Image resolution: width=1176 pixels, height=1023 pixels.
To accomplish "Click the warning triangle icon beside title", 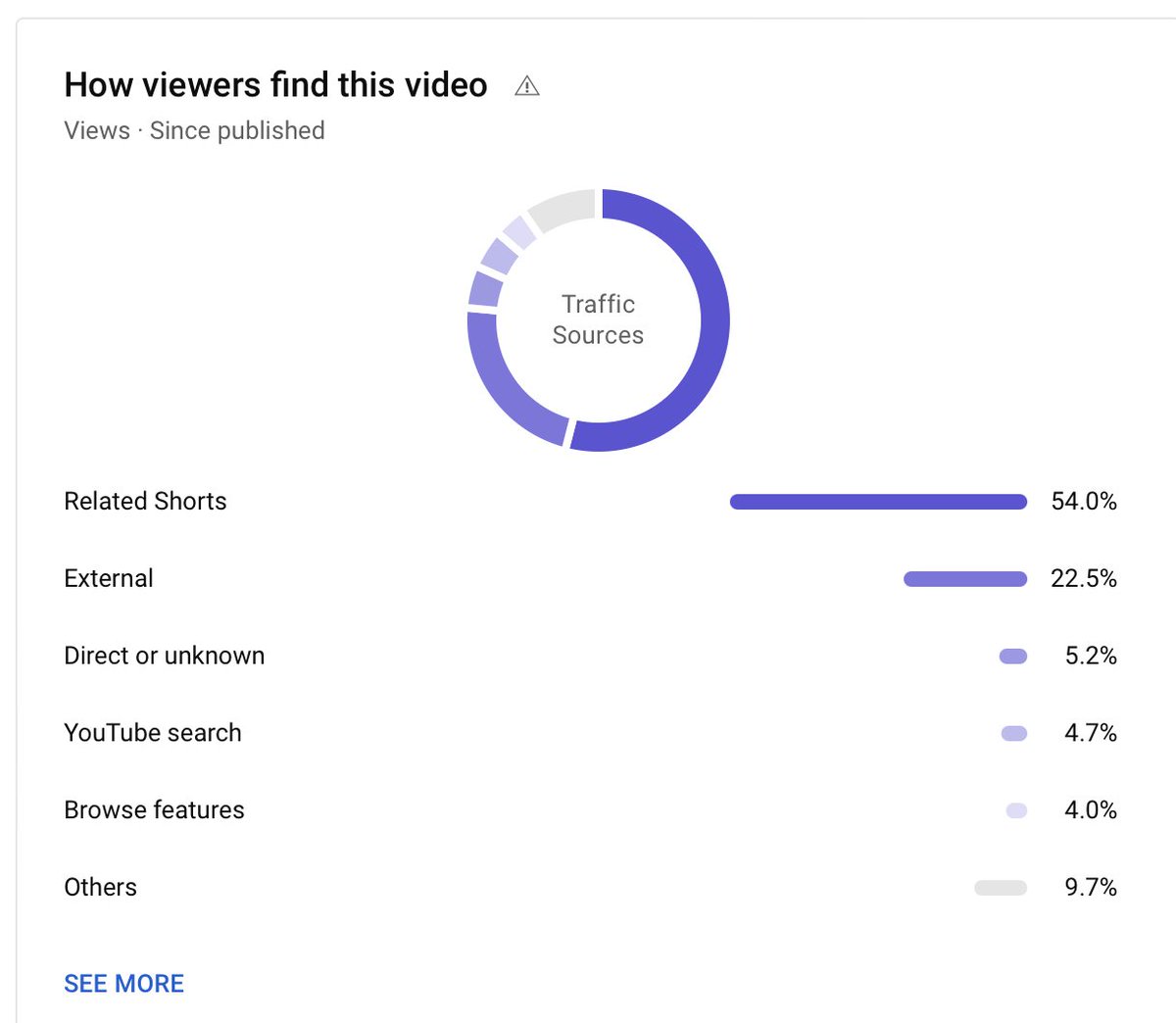I will pos(527,86).
